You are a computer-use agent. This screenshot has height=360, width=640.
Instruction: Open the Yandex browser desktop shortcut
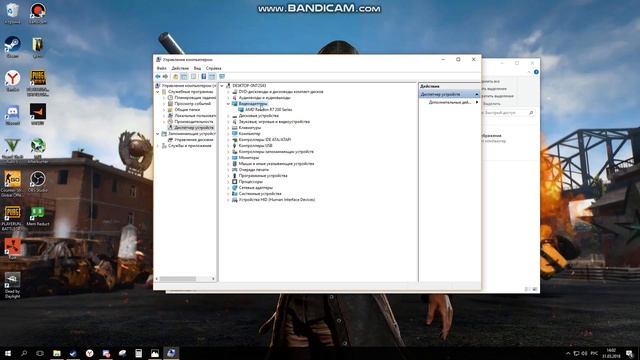coord(12,80)
